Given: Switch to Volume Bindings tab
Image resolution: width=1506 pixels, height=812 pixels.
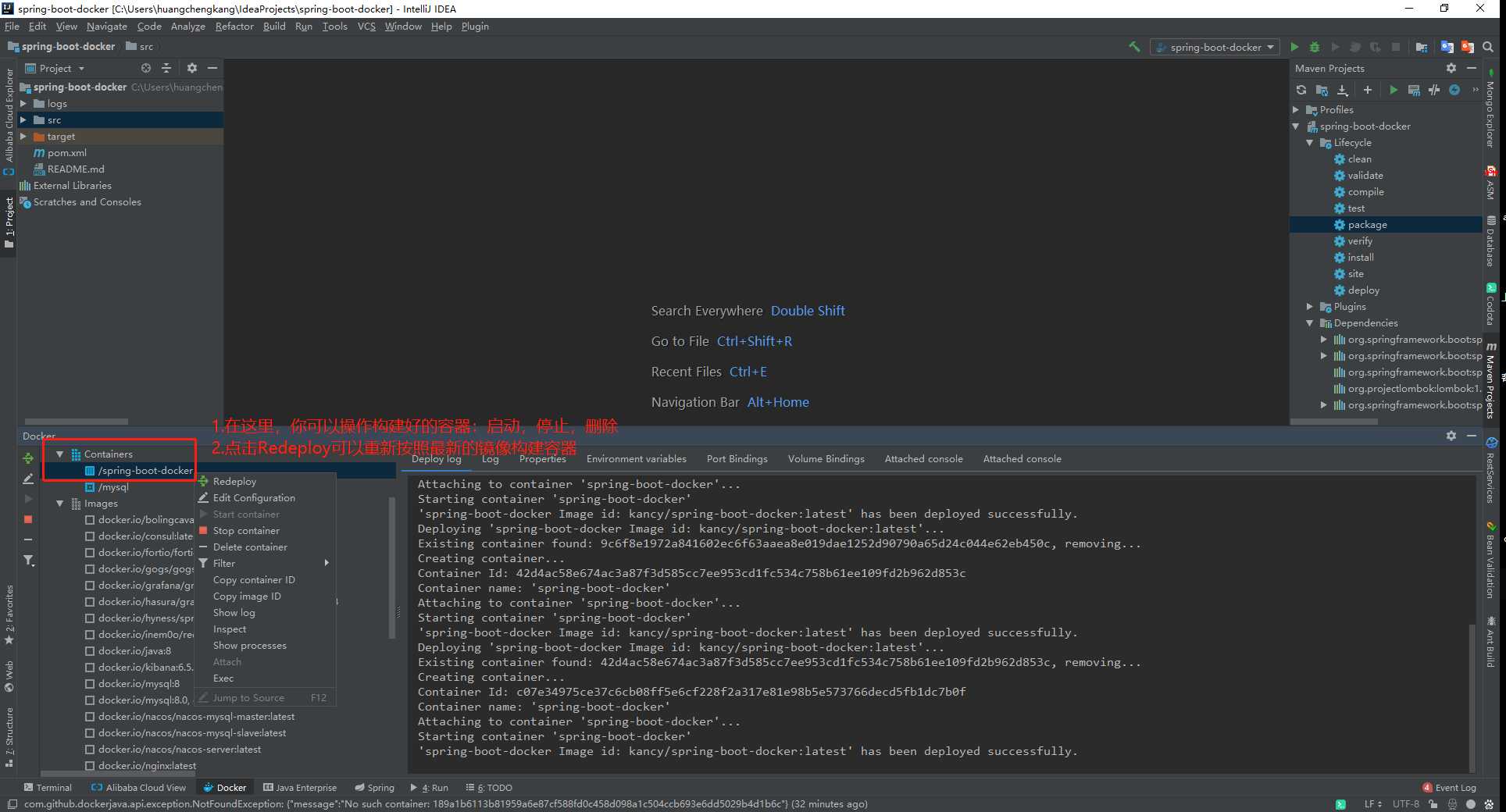Looking at the screenshot, I should pyautogui.click(x=826, y=459).
